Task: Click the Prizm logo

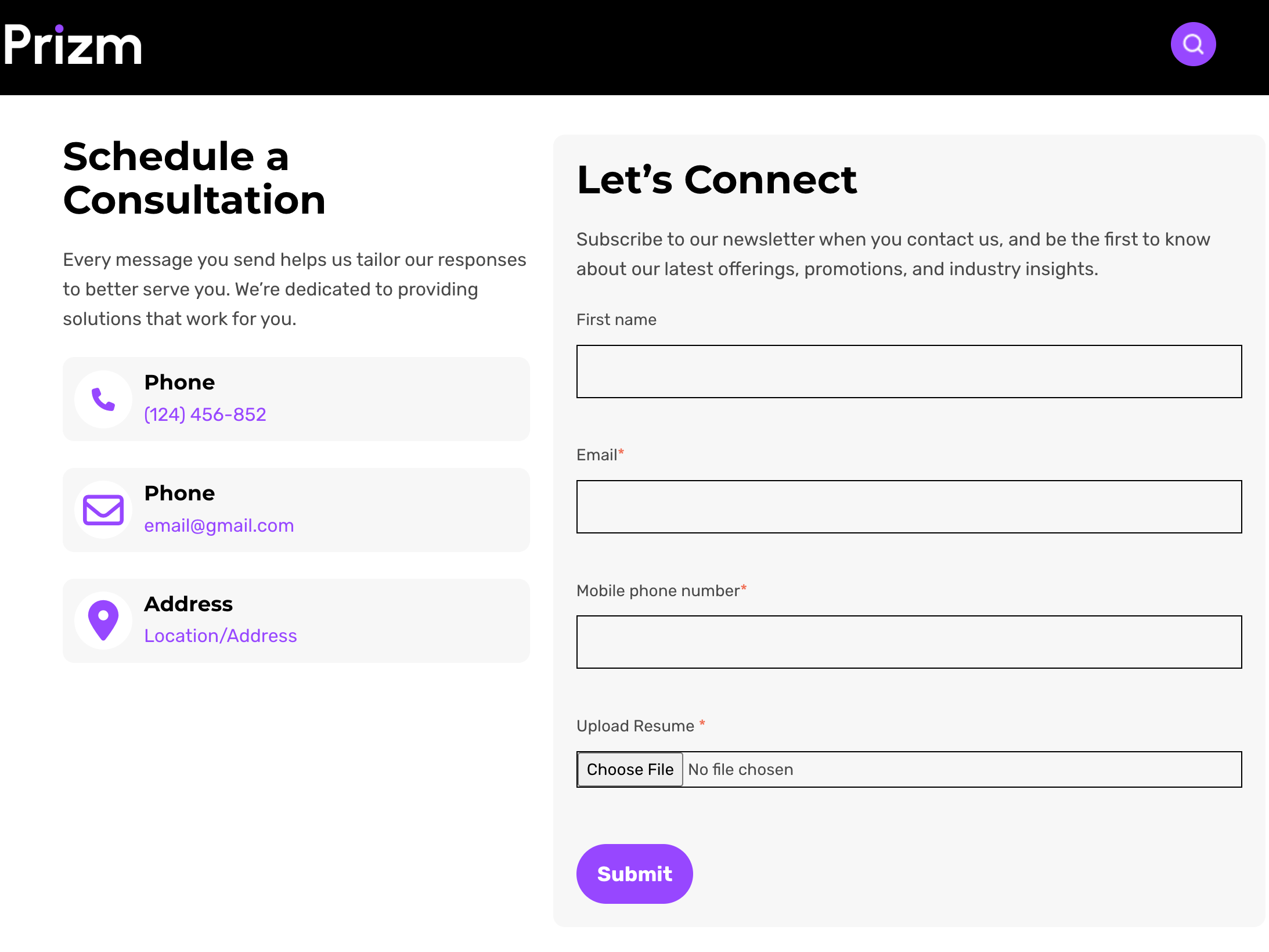Action: pos(73,45)
